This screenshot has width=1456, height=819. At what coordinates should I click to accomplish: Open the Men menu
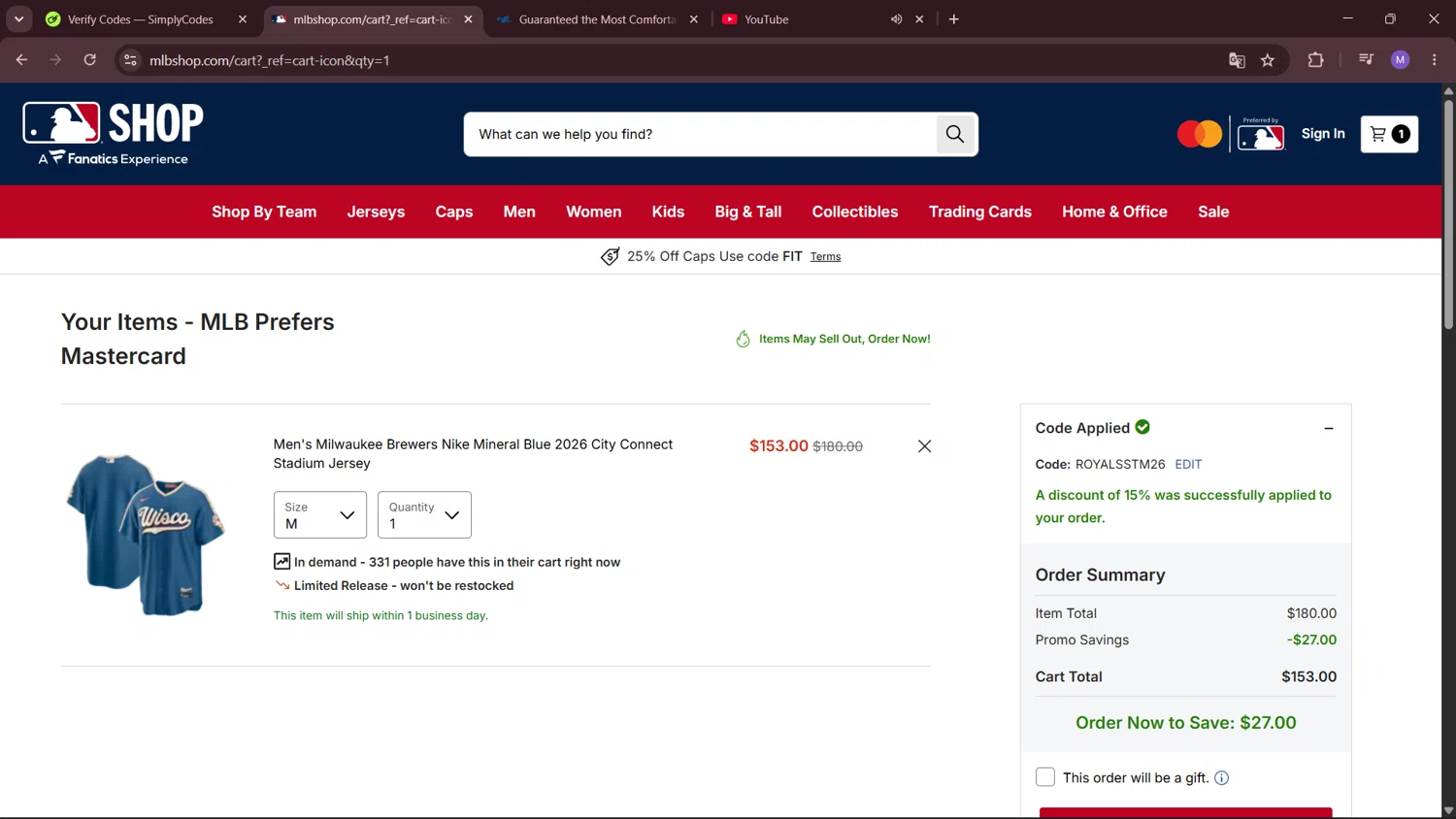coord(519,212)
